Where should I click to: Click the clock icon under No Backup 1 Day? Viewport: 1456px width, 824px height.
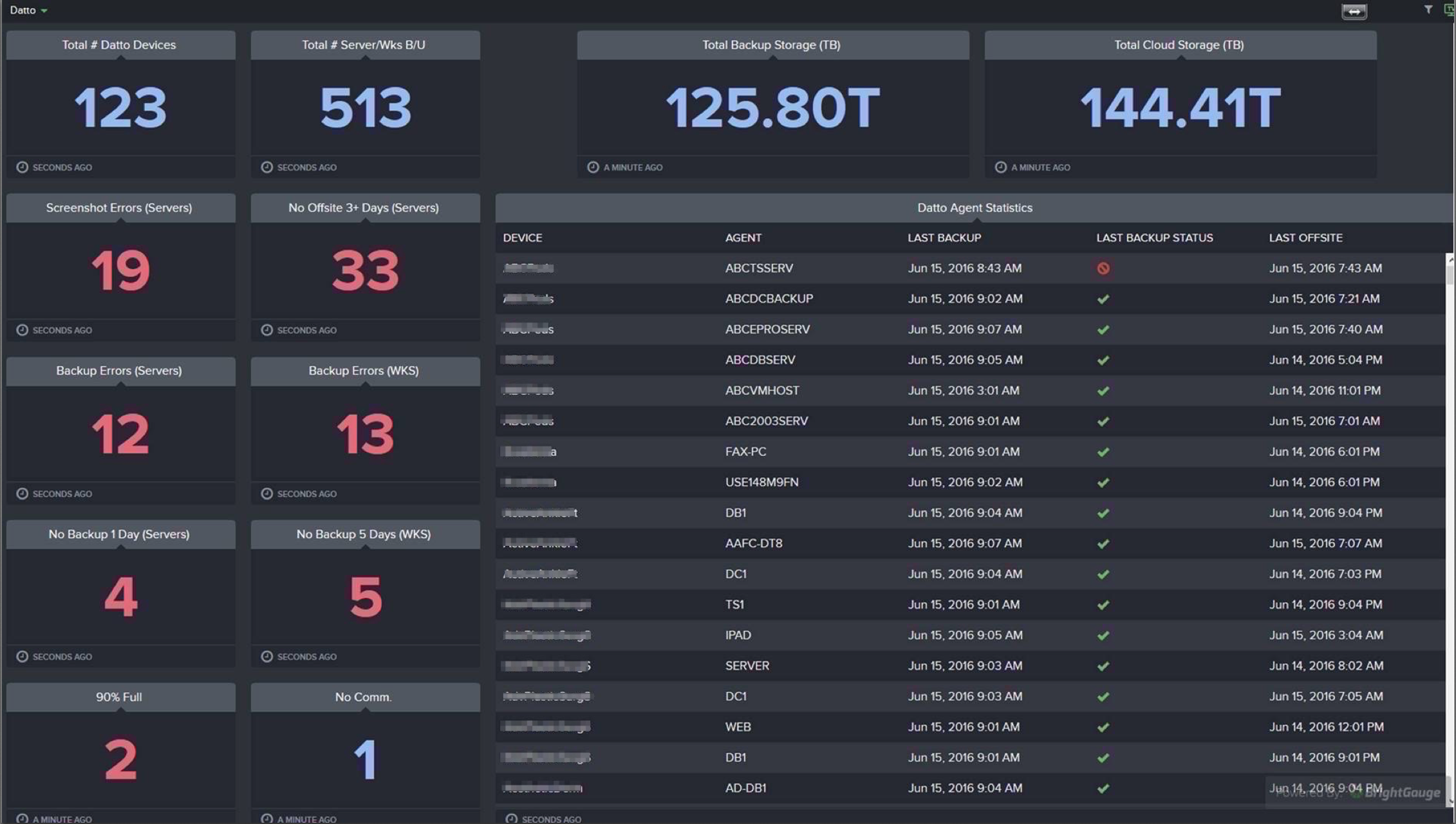[22, 657]
